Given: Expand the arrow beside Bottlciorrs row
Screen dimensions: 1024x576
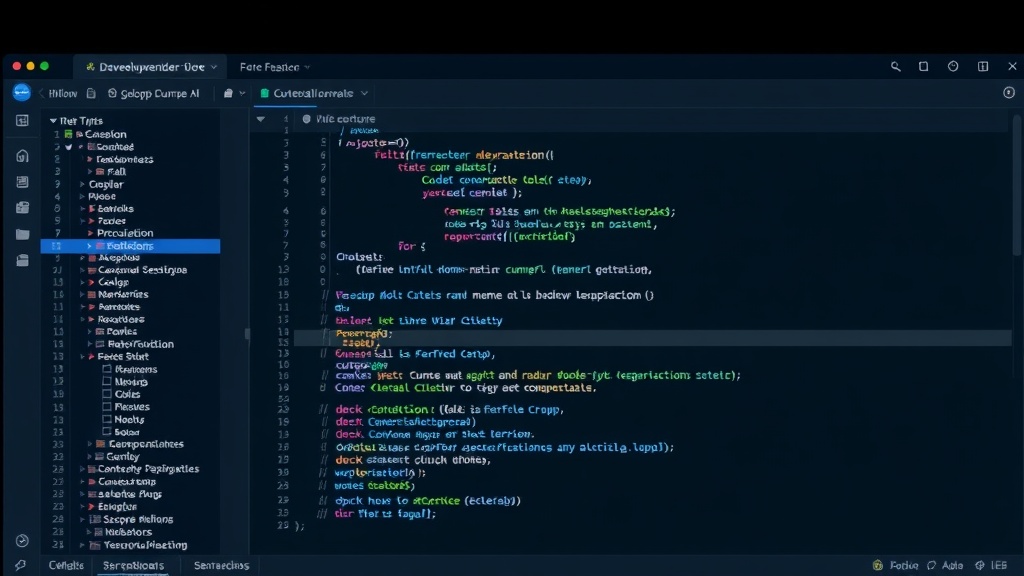Looking at the screenshot, I should [89, 246].
